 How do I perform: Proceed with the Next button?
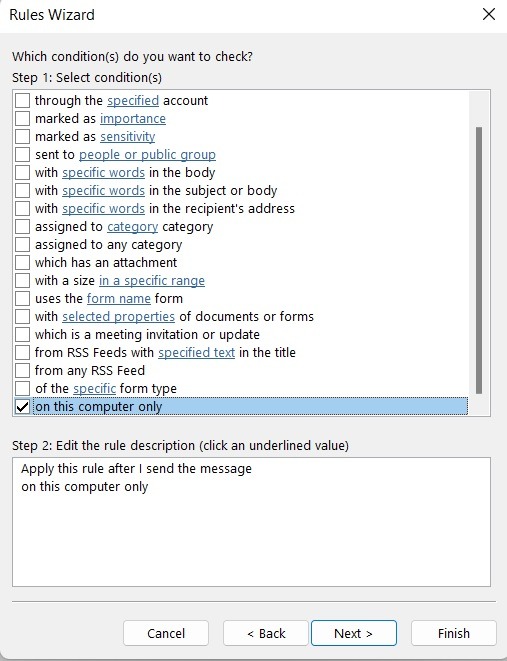pyautogui.click(x=354, y=633)
